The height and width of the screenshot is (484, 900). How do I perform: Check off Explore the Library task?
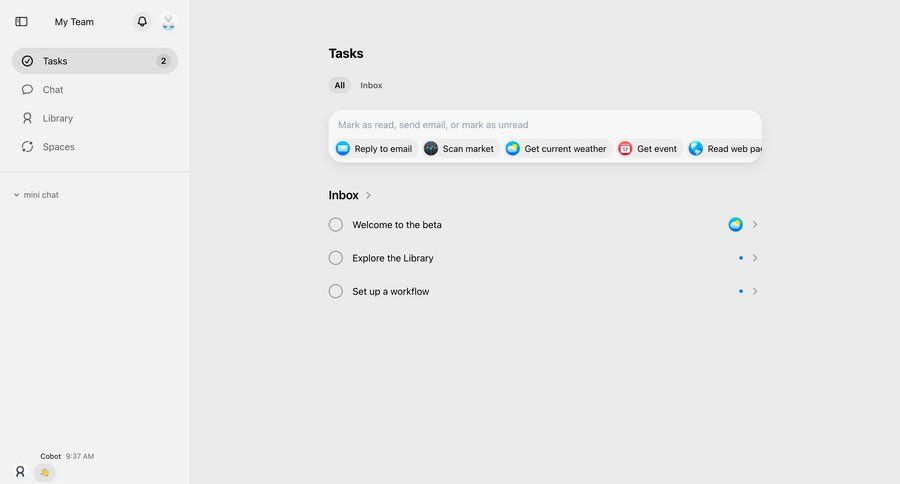coord(336,258)
